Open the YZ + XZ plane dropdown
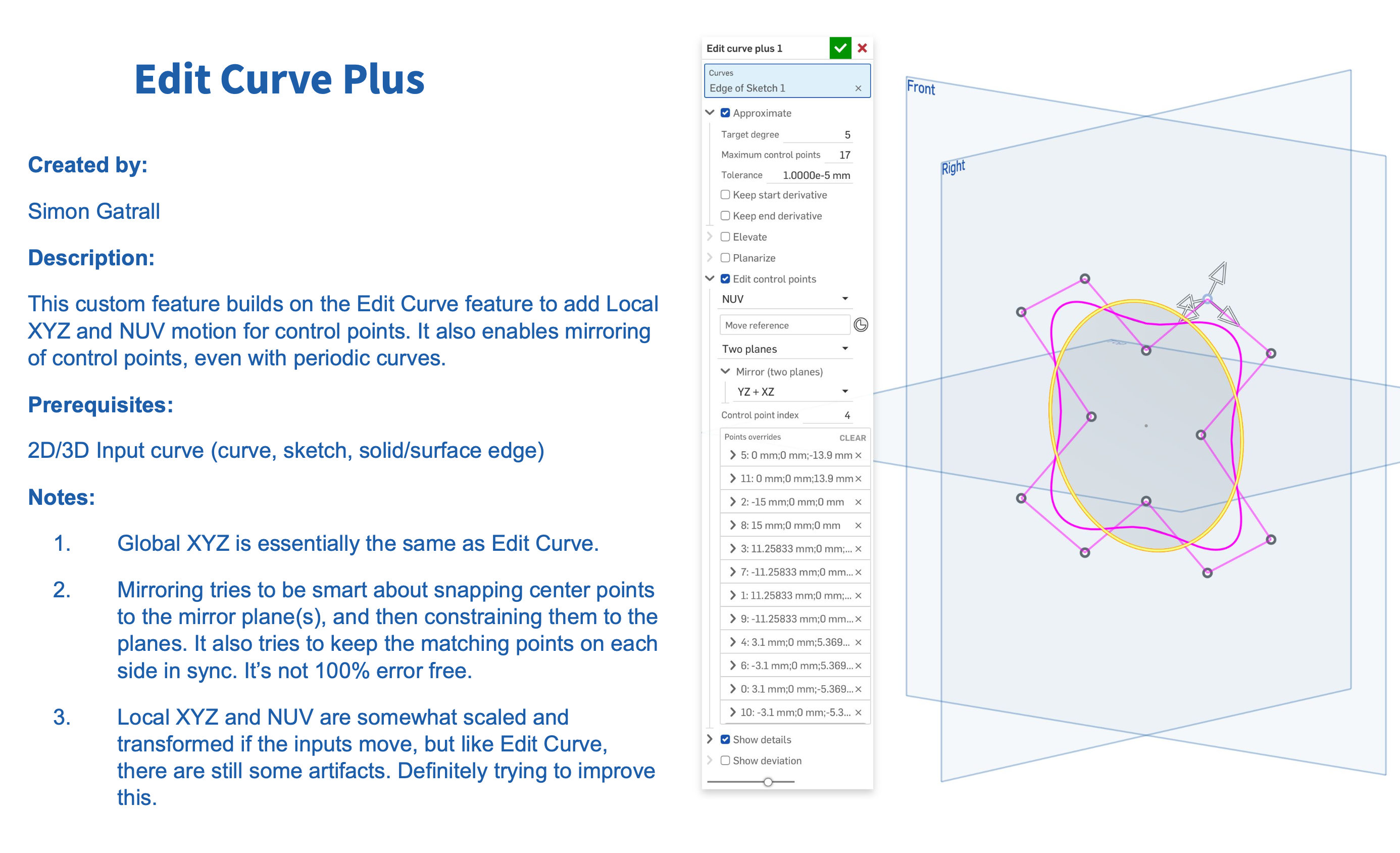This screenshot has height=853, width=1400. 792,392
